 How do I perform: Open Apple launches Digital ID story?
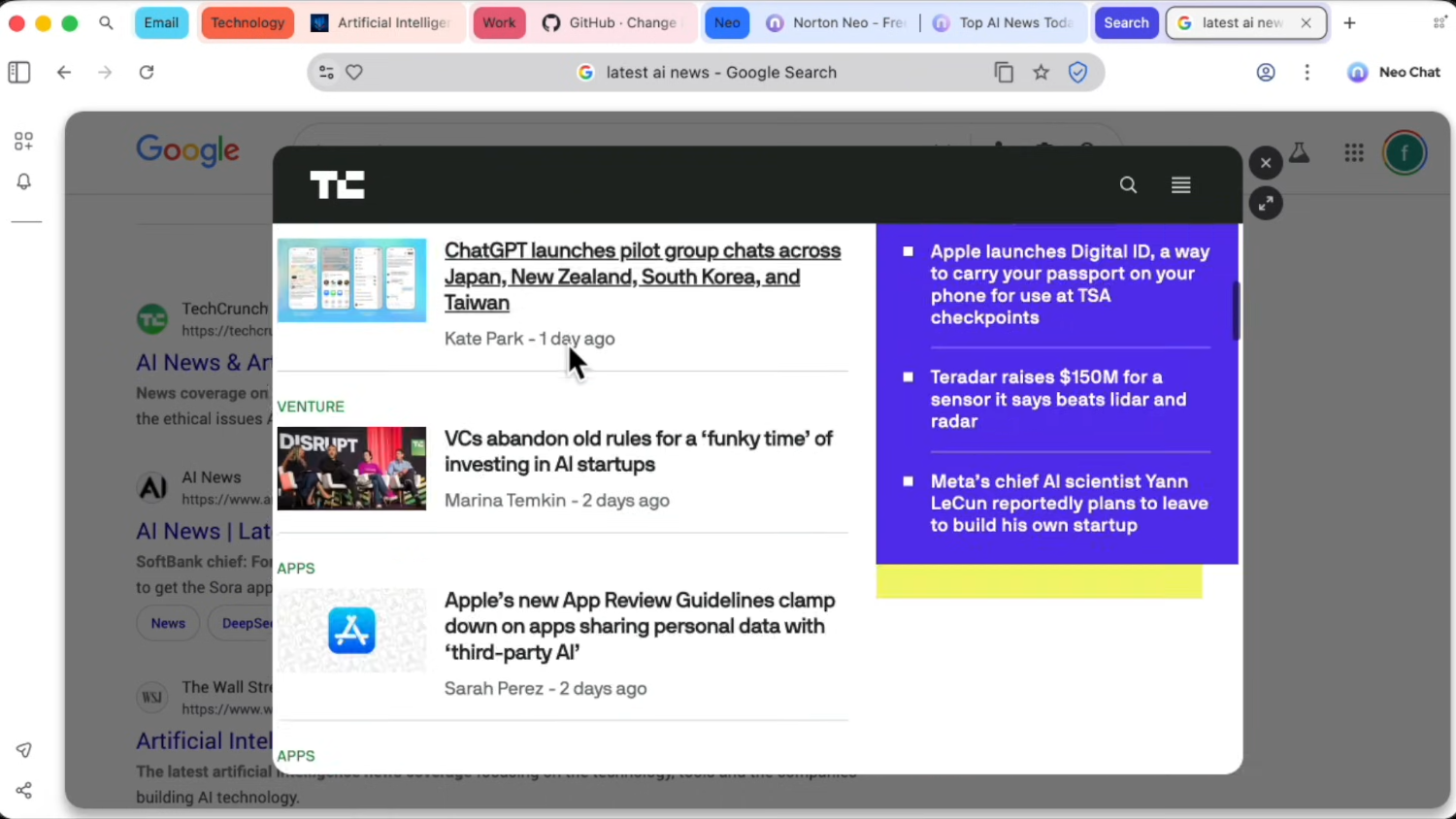click(1071, 284)
